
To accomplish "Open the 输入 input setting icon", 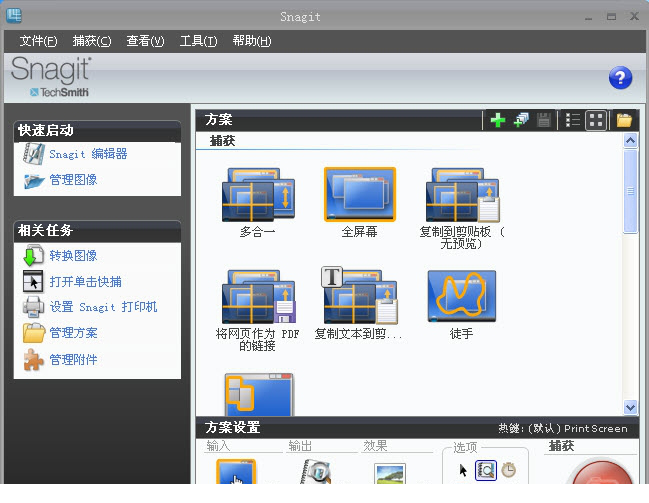I will [x=236, y=472].
